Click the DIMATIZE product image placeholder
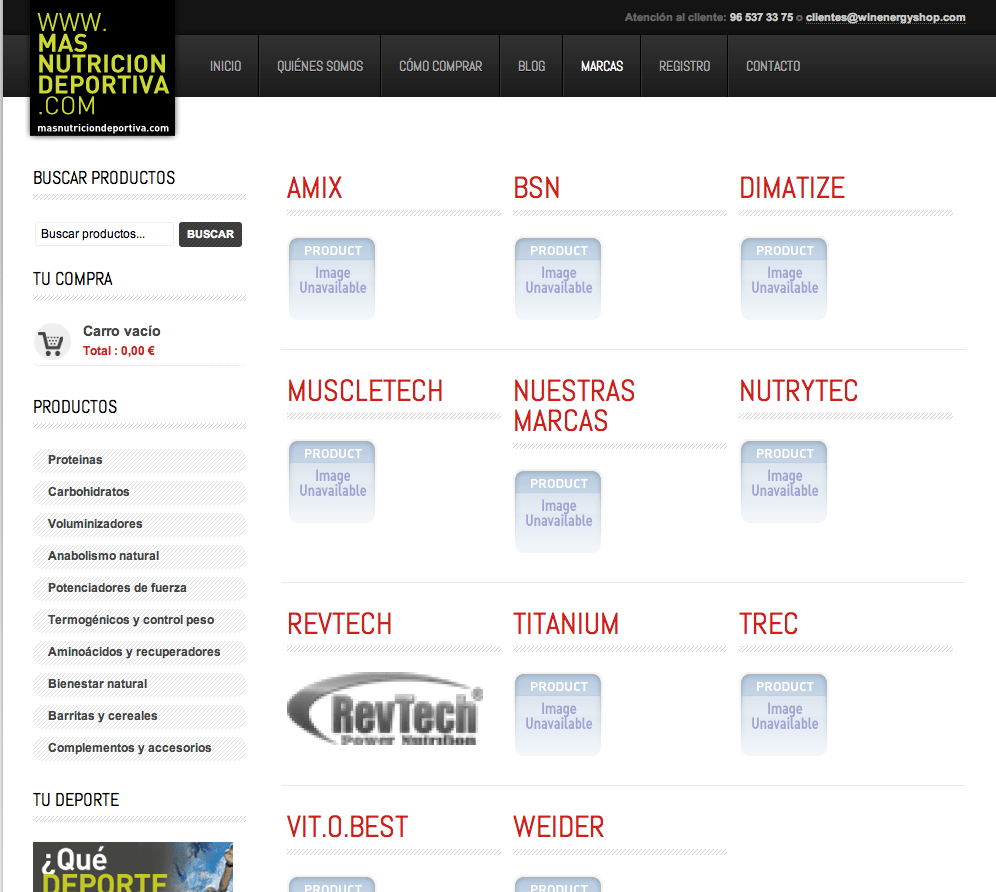 coord(784,278)
